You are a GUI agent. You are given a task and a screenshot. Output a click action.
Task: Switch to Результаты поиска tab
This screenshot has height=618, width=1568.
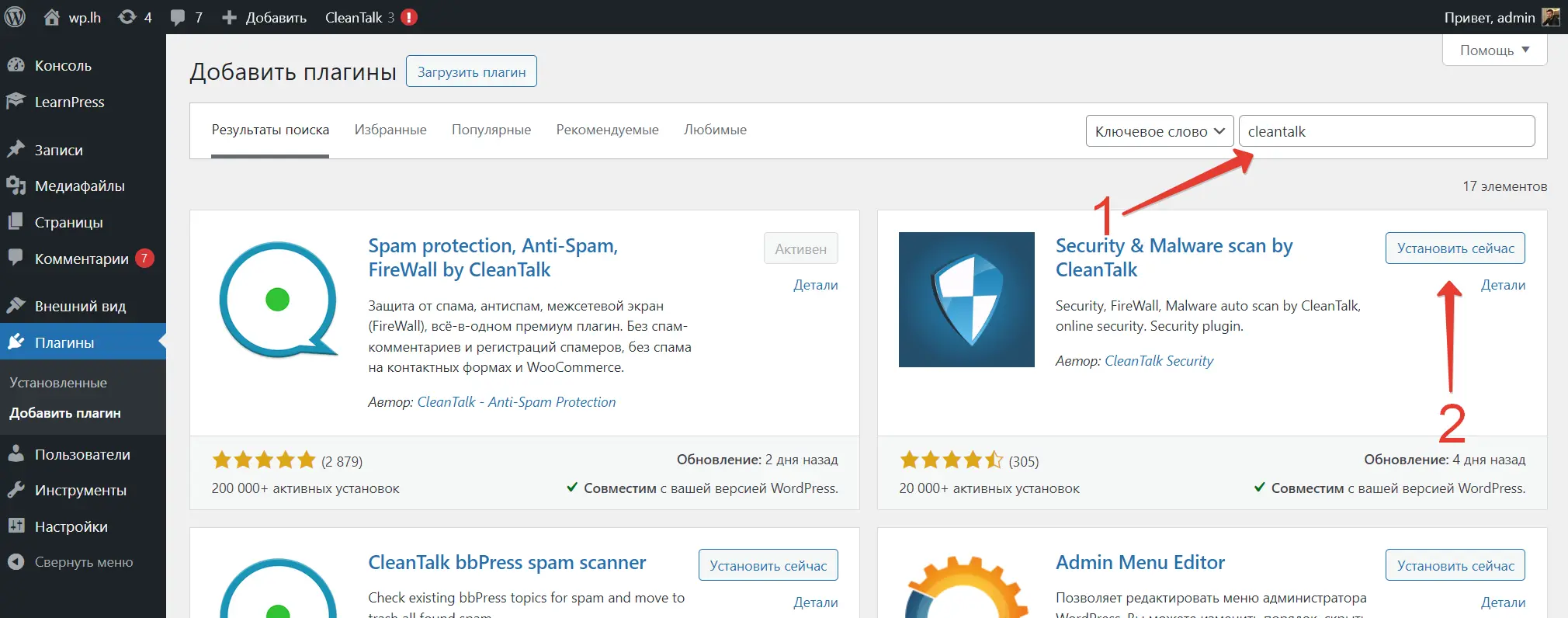pos(270,130)
